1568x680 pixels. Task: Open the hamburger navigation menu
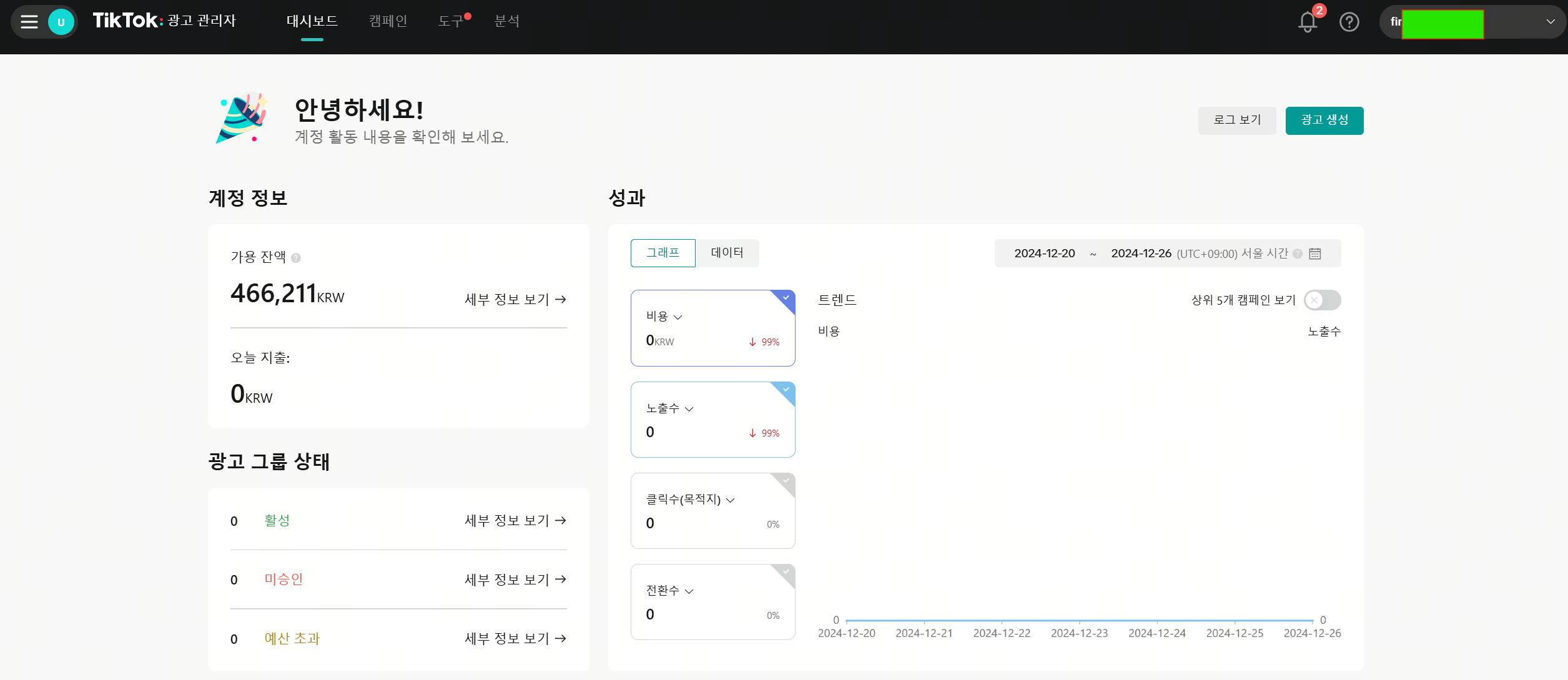tap(29, 22)
